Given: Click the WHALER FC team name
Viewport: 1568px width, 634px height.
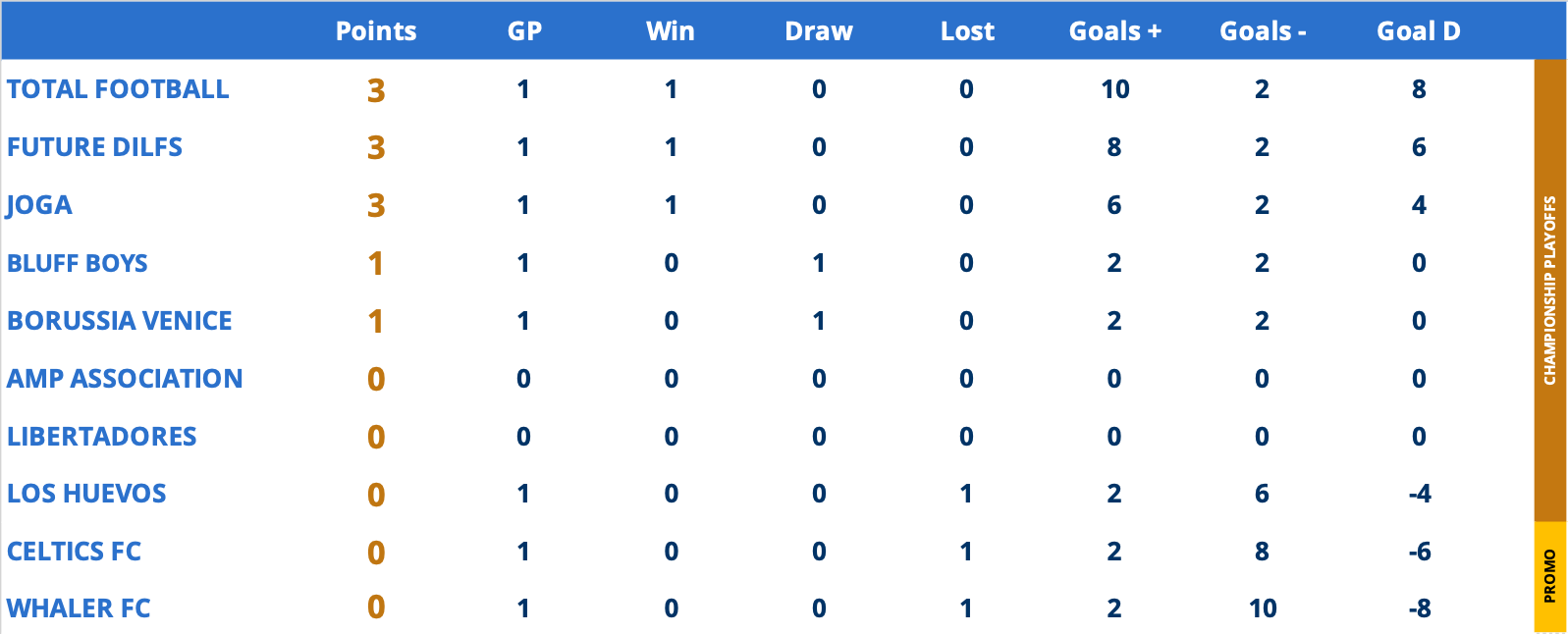Looking at the screenshot, I should point(79,608).
